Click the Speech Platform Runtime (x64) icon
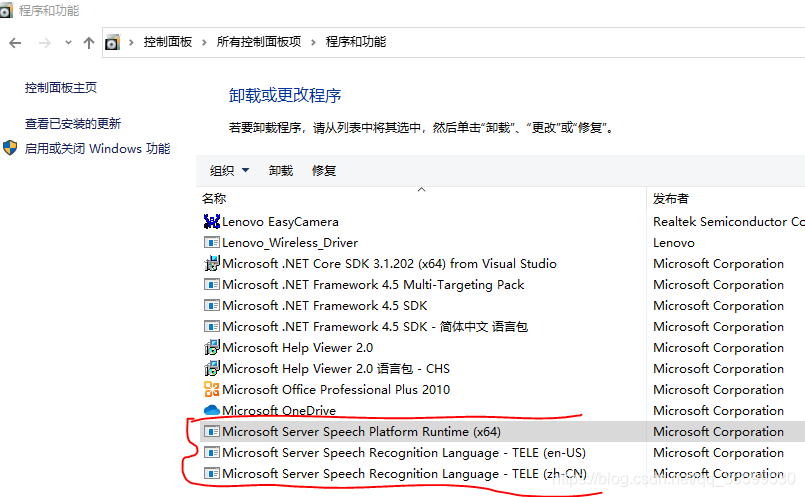 point(212,432)
